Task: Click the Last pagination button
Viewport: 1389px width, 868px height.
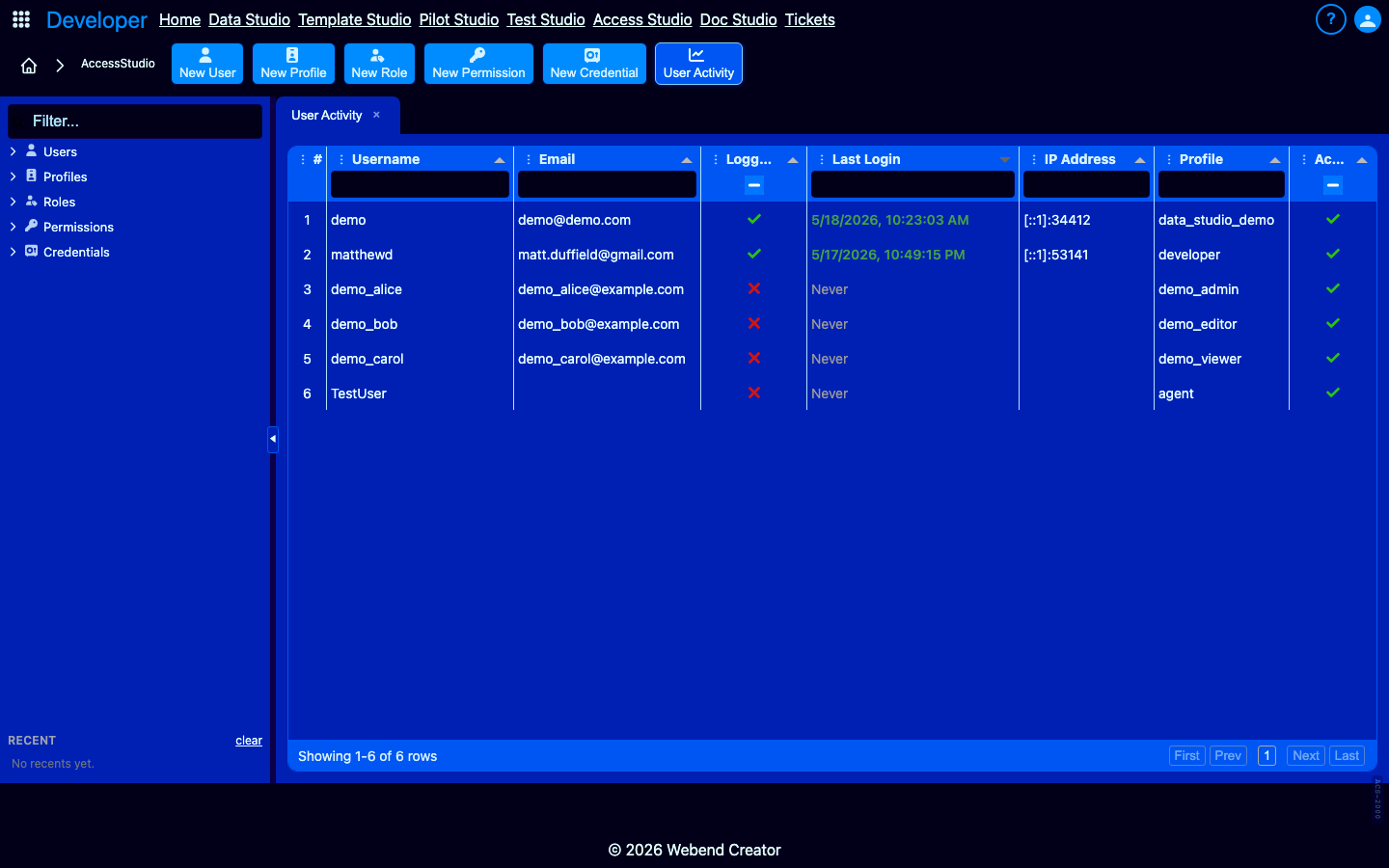Action: coord(1347,756)
